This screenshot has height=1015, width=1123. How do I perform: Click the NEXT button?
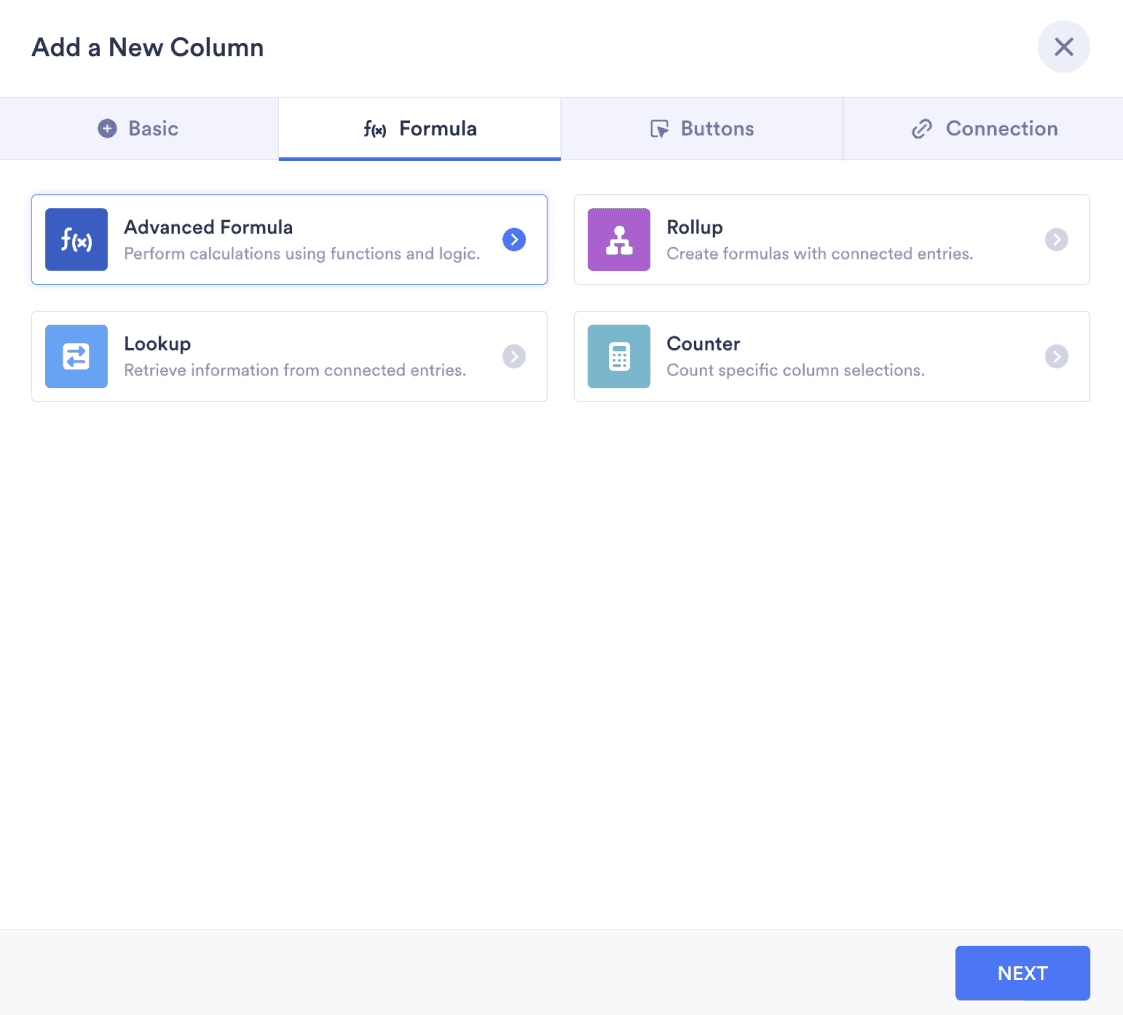point(1022,972)
